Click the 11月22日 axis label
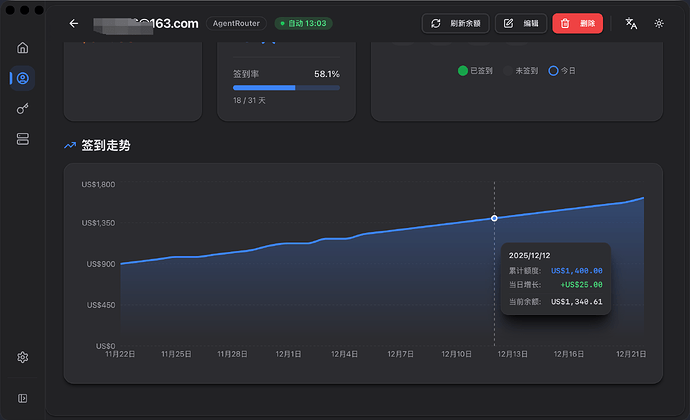The image size is (690, 420). click(x=120, y=354)
